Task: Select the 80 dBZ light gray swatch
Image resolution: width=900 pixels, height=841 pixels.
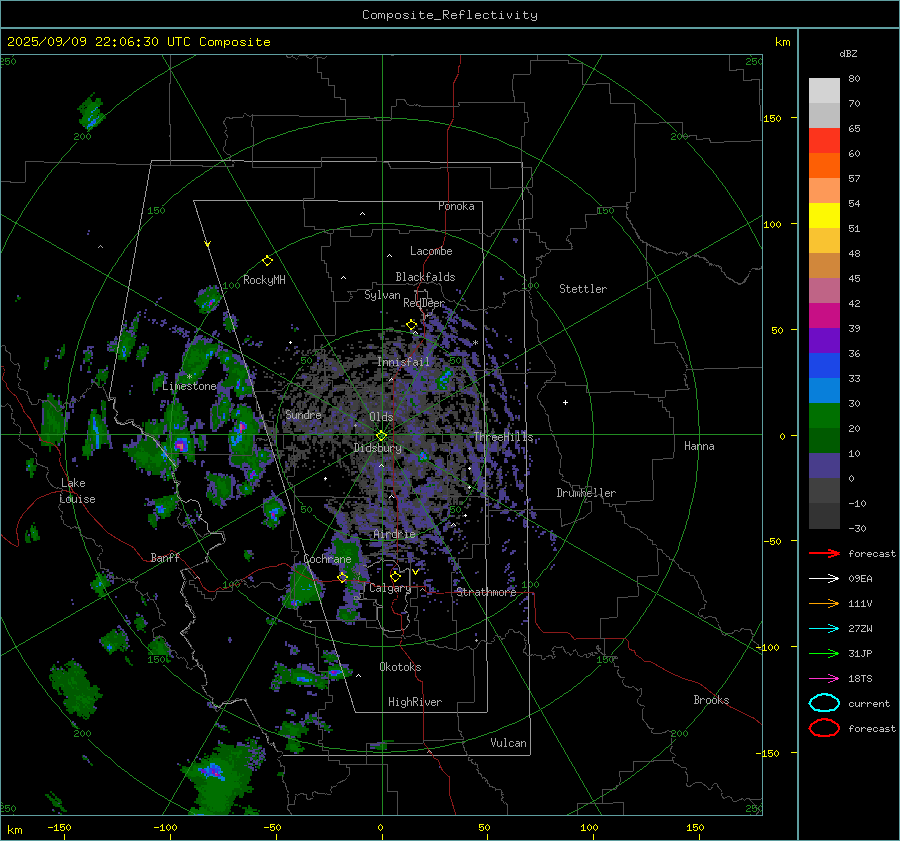Action: 824,91
